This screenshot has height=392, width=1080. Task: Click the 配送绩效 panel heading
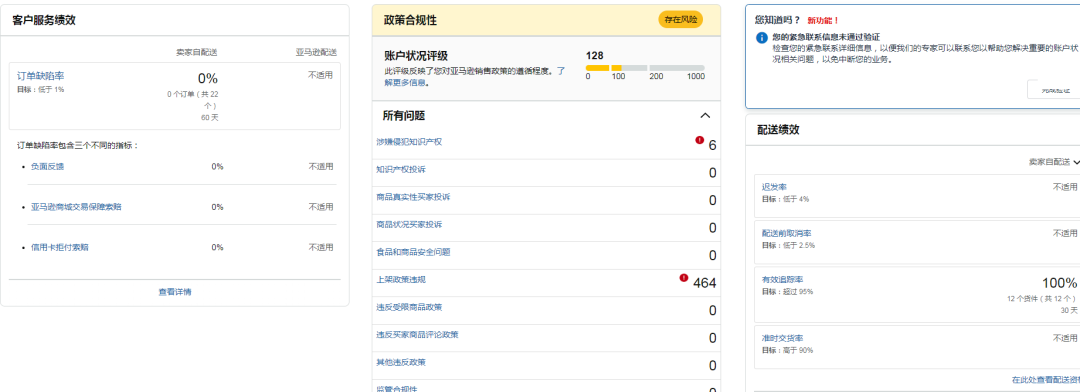778,130
